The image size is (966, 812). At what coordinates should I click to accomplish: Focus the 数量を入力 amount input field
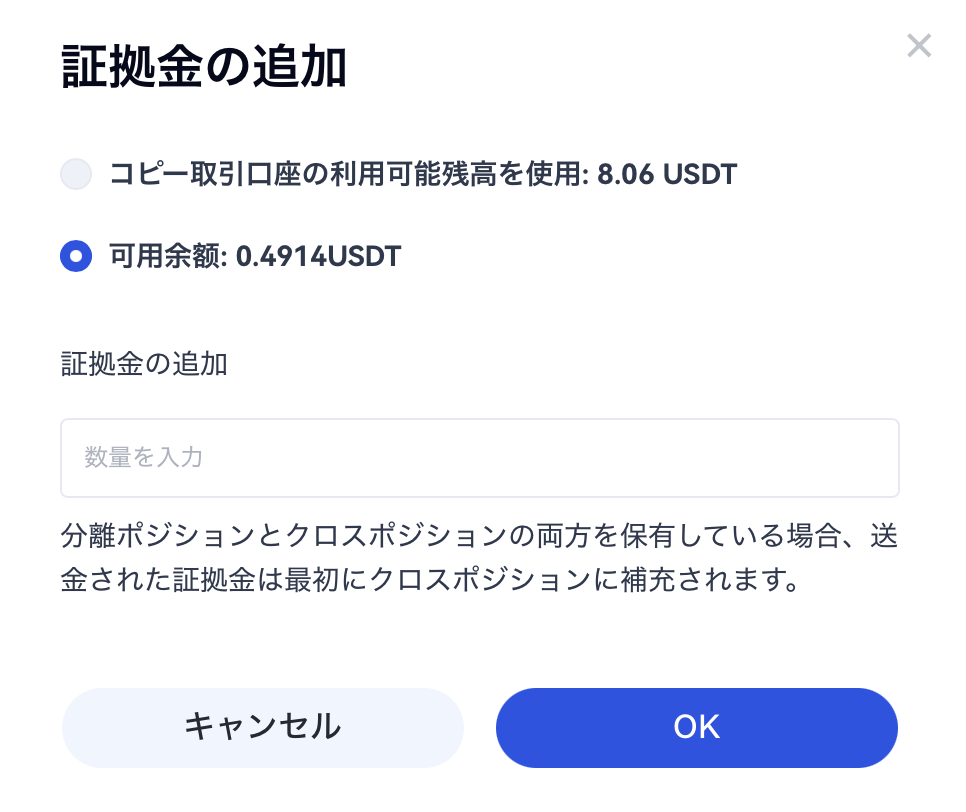point(480,458)
